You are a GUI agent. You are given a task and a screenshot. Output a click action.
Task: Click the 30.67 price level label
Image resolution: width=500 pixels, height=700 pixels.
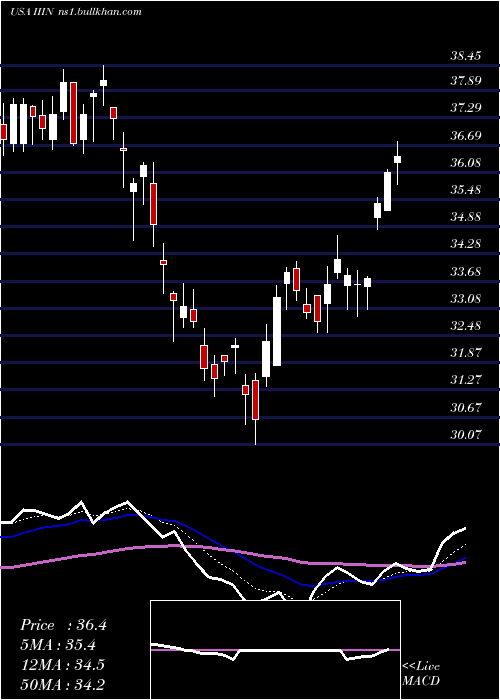(x=466, y=408)
